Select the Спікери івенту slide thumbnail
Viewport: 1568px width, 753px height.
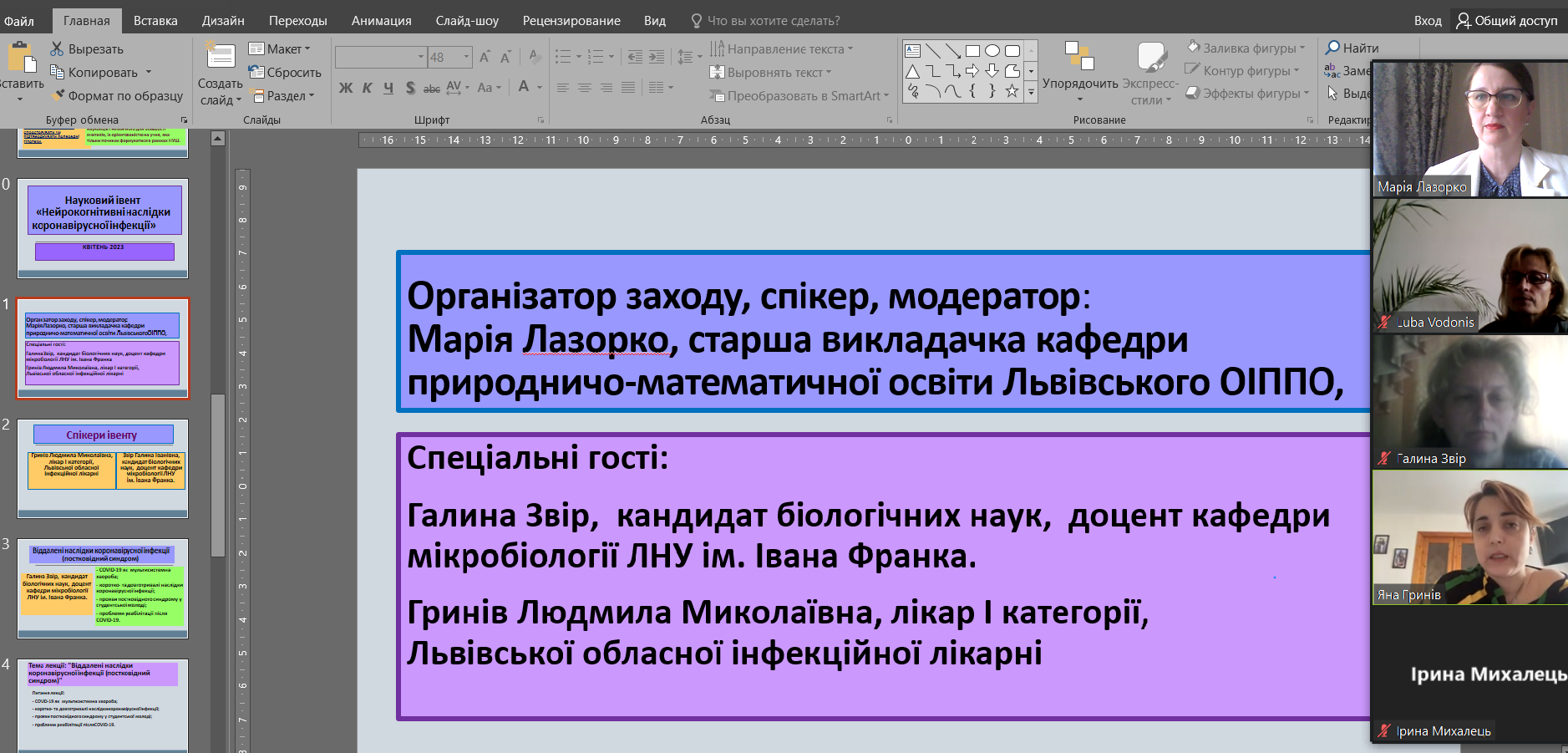(x=103, y=468)
